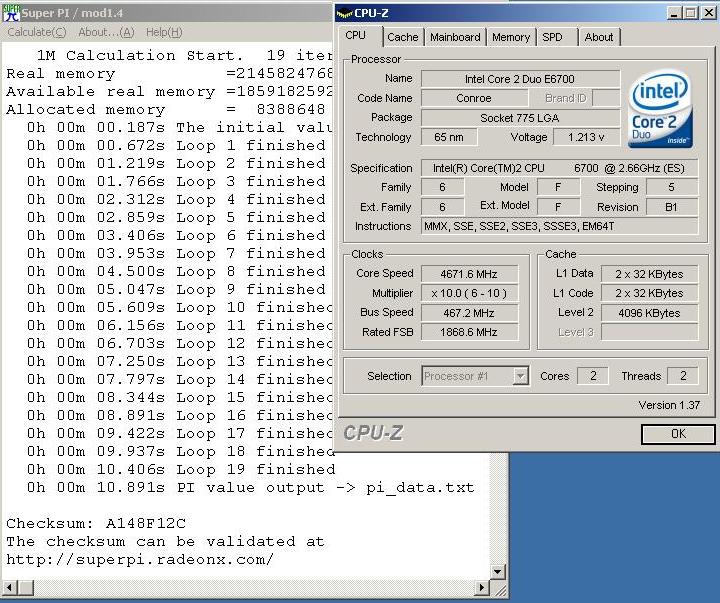Image resolution: width=720 pixels, height=603 pixels.
Task: Click the 'Checksum: A148F12C' line
Action: [96, 524]
